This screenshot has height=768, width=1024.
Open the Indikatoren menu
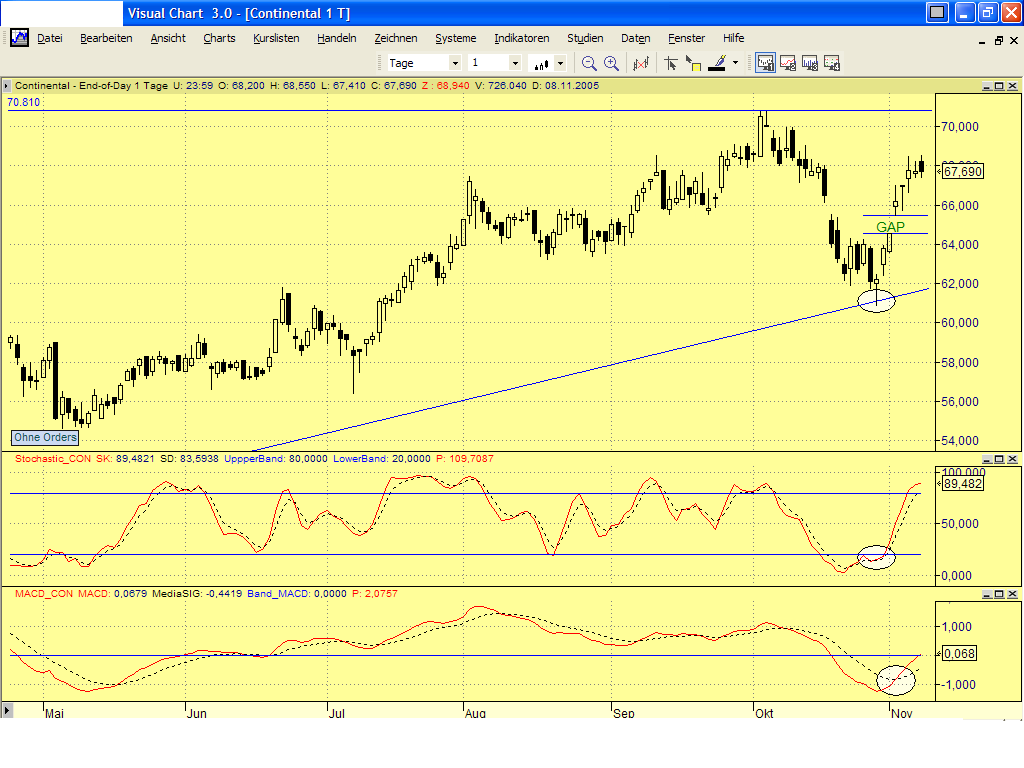pos(521,38)
